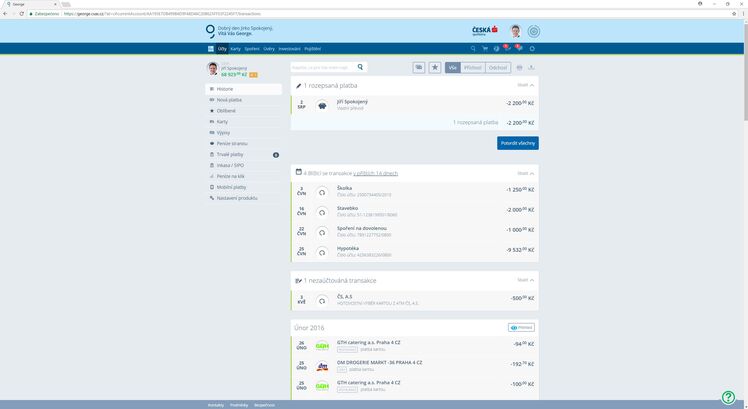The image size is (748, 409).
Task: Click the print icon above the transactions
Action: click(x=519, y=67)
